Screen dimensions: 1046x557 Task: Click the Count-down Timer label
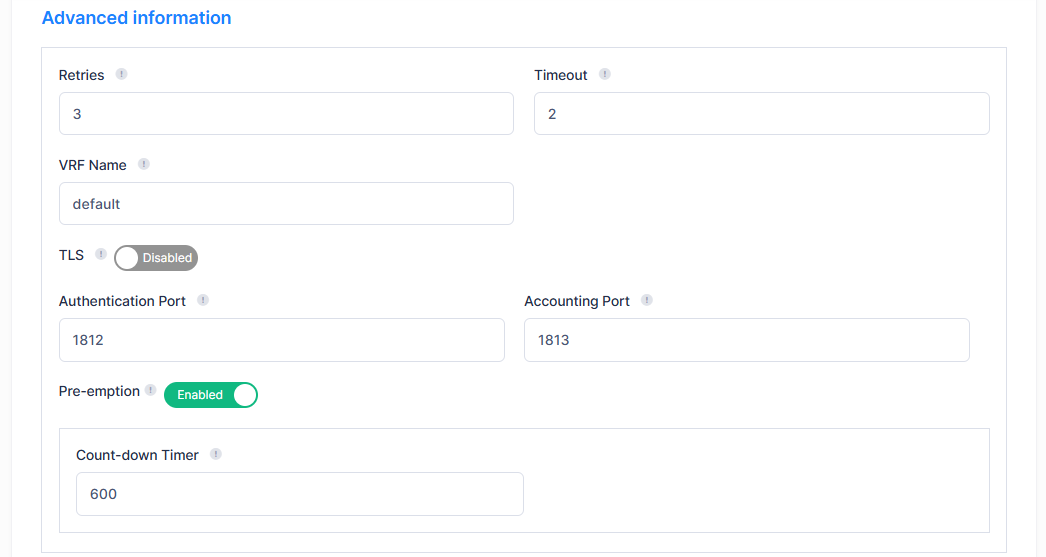[x=137, y=455]
